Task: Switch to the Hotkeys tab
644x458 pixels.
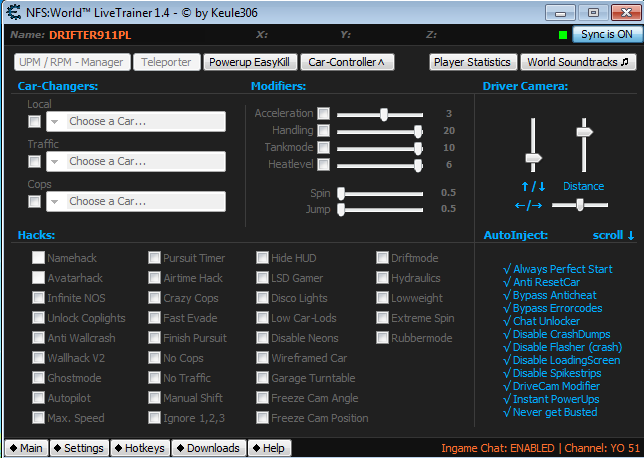Action: click(x=140, y=448)
